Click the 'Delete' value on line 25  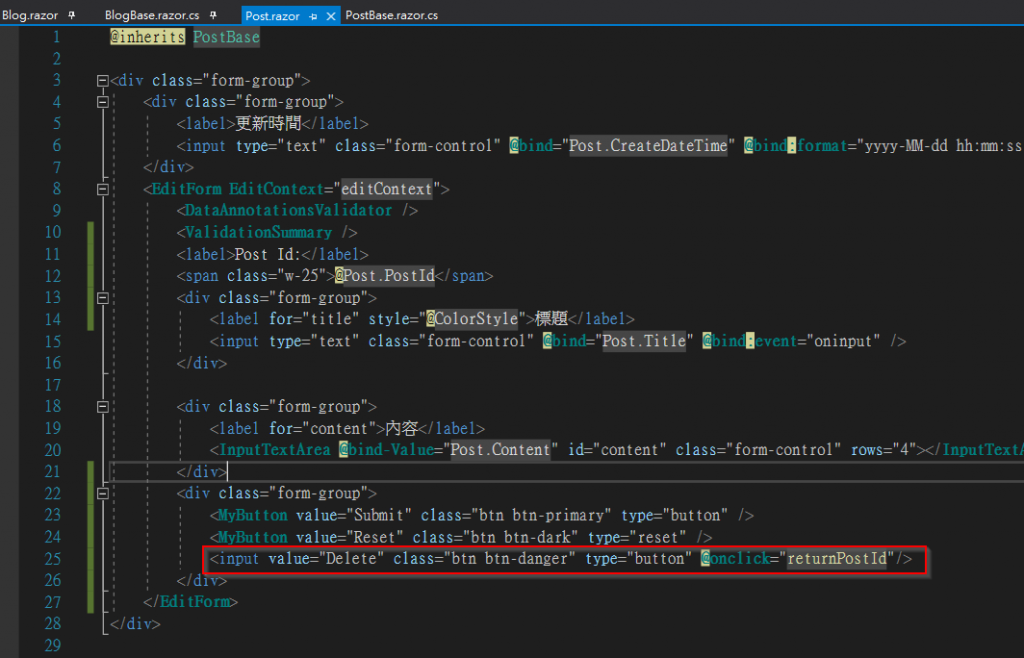click(351, 559)
